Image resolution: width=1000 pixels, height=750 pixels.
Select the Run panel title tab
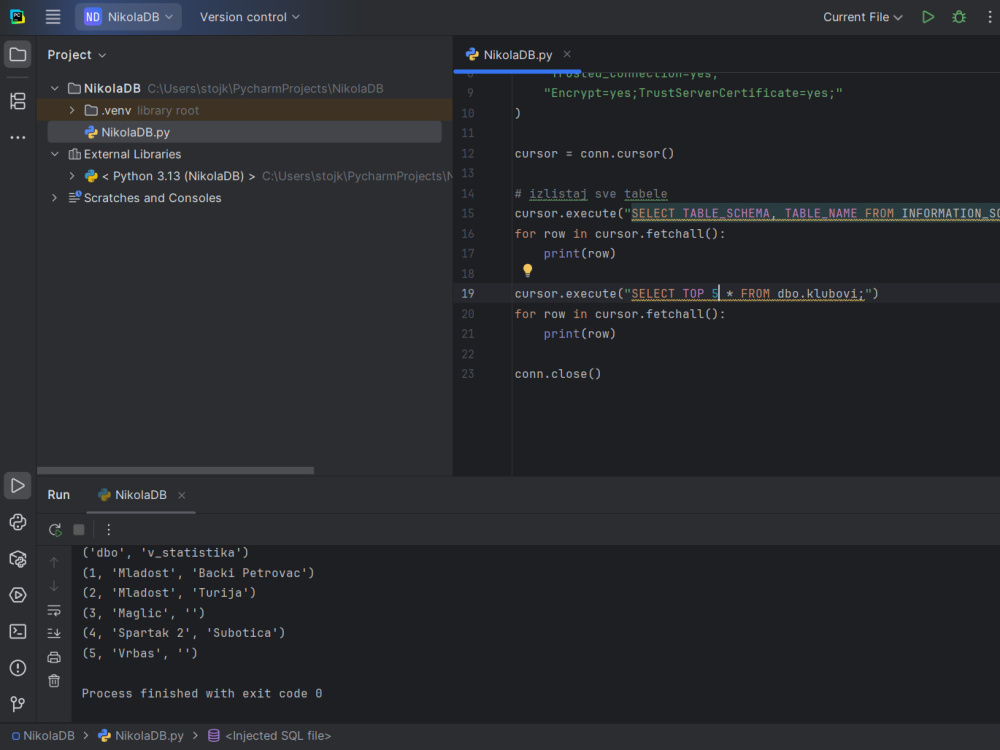point(59,495)
